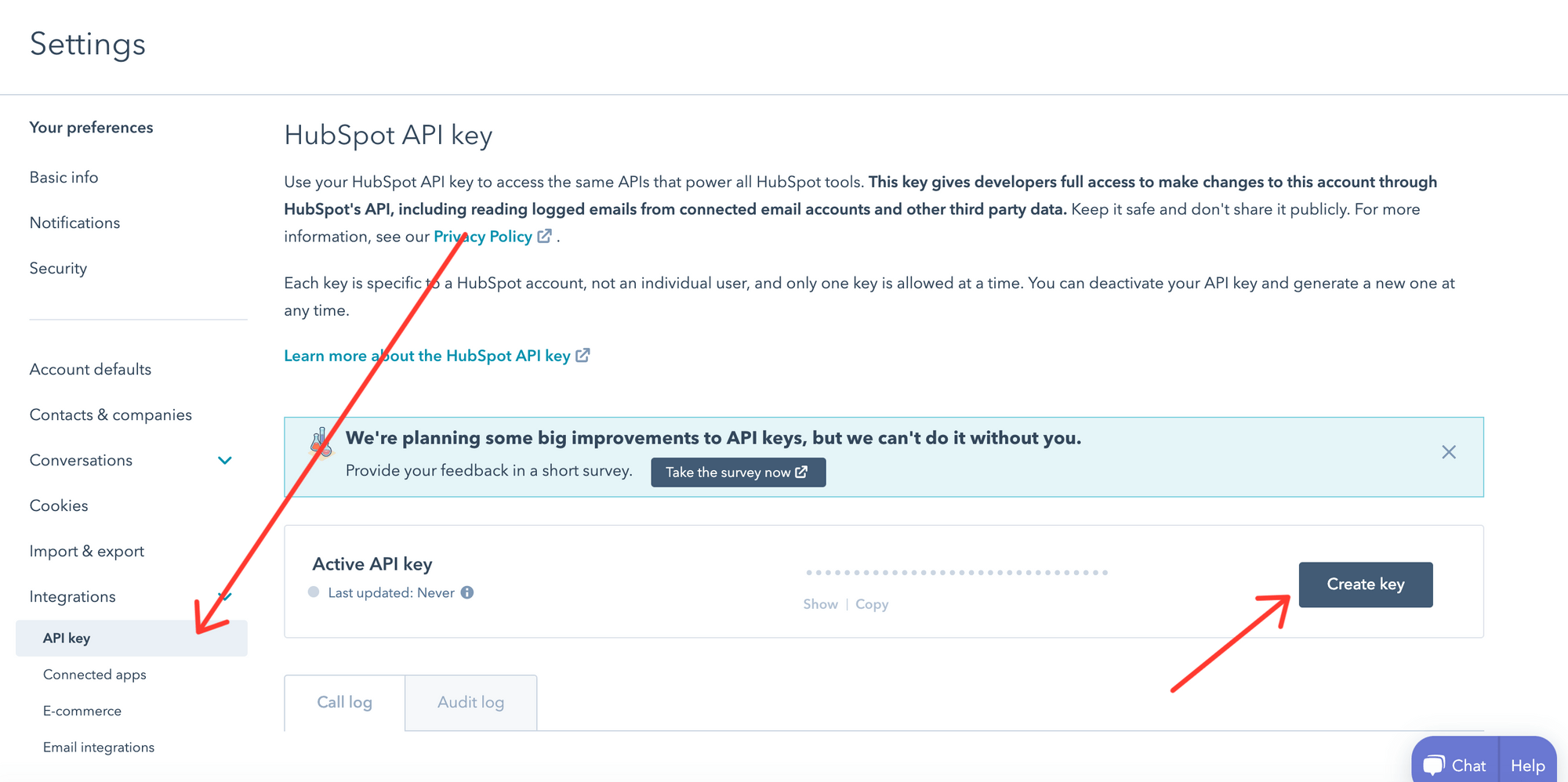
Task: Select the Call log tab
Action: click(x=344, y=702)
